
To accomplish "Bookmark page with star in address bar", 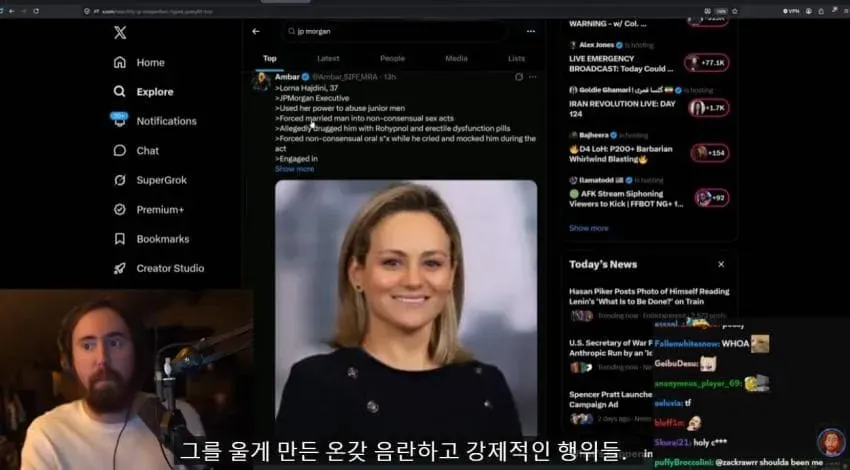I will pyautogui.click(x=735, y=11).
